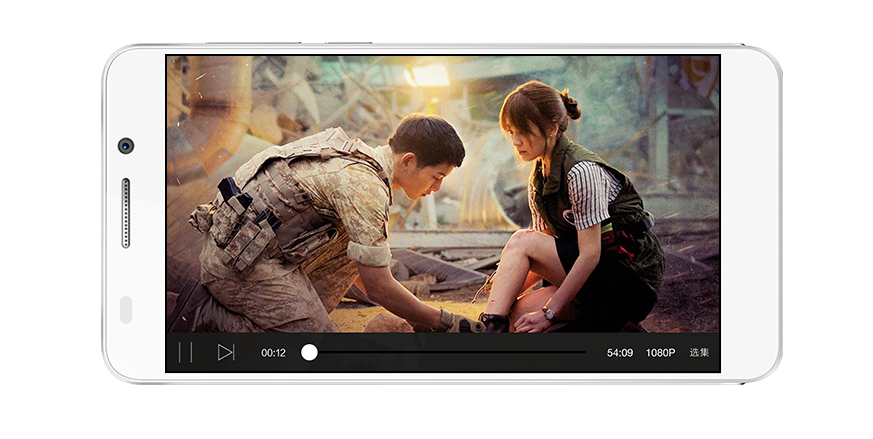Tap the phone's front camera lens
This screenshot has width=873, height=439.
tap(126, 146)
